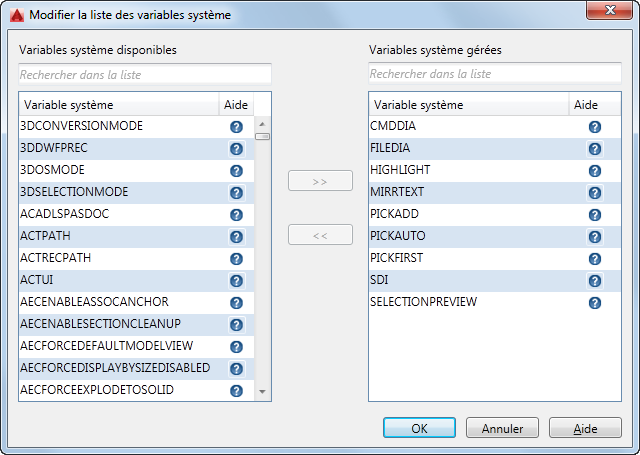This screenshot has width=640, height=455.
Task: Click the Aide button at bottom
Action: coord(585,428)
